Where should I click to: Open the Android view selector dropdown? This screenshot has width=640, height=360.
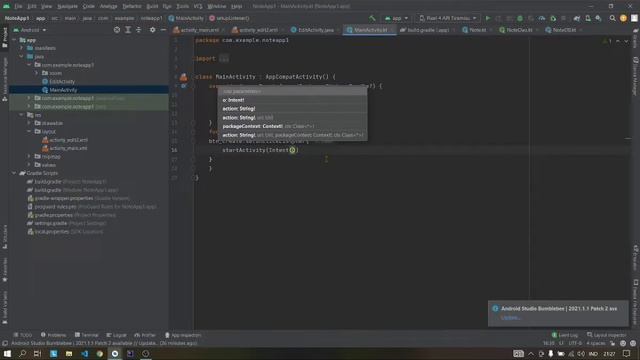[30, 30]
